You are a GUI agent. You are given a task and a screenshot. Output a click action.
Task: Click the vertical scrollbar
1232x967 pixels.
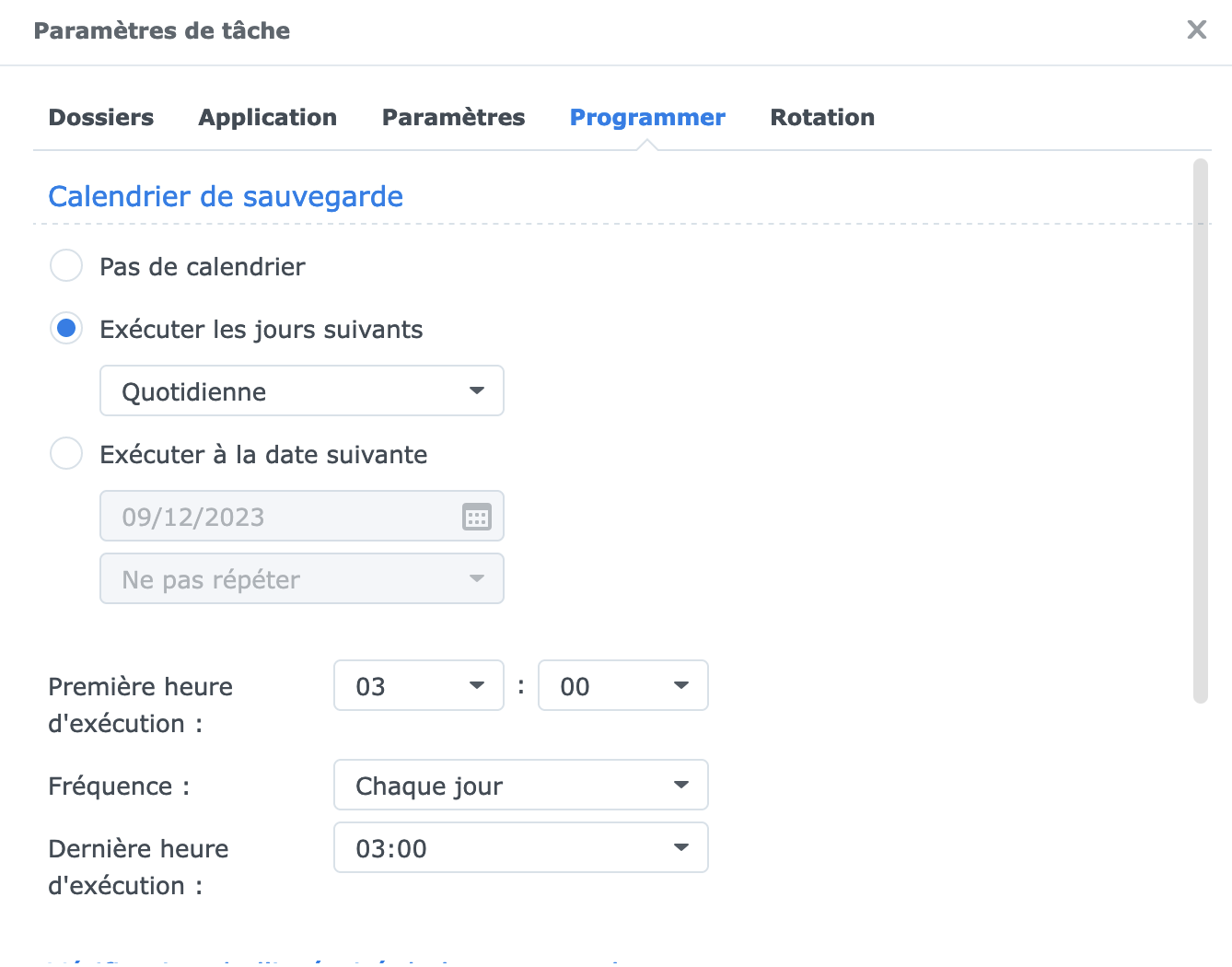coord(1200,431)
